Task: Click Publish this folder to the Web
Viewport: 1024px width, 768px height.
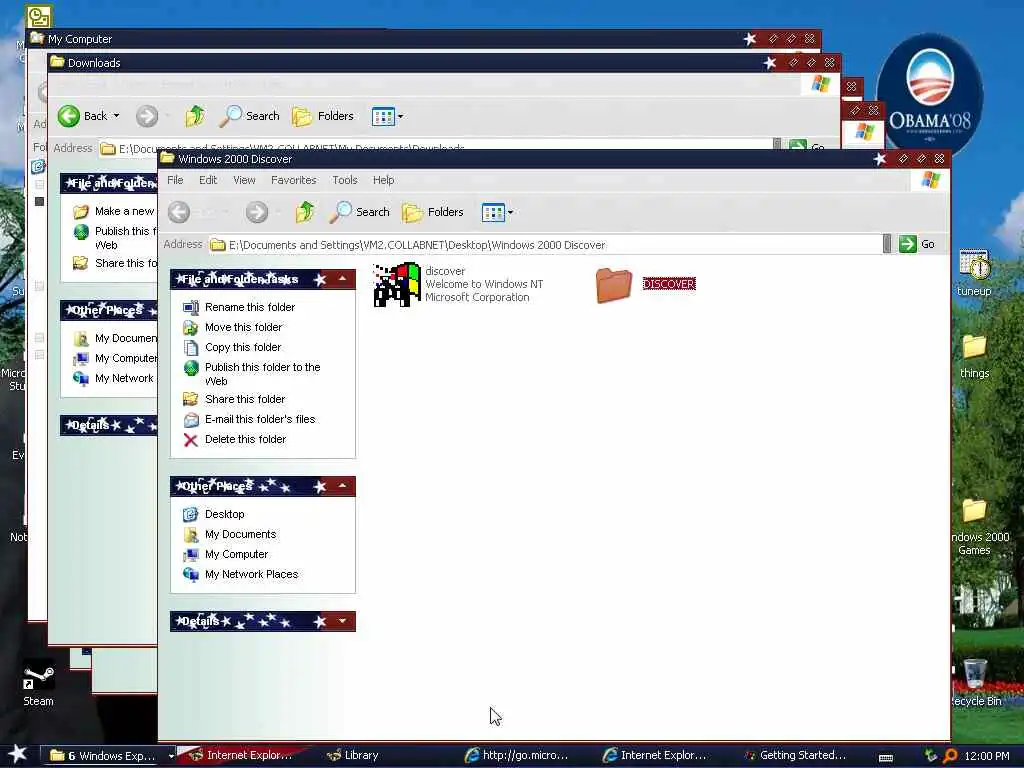Action: point(262,374)
